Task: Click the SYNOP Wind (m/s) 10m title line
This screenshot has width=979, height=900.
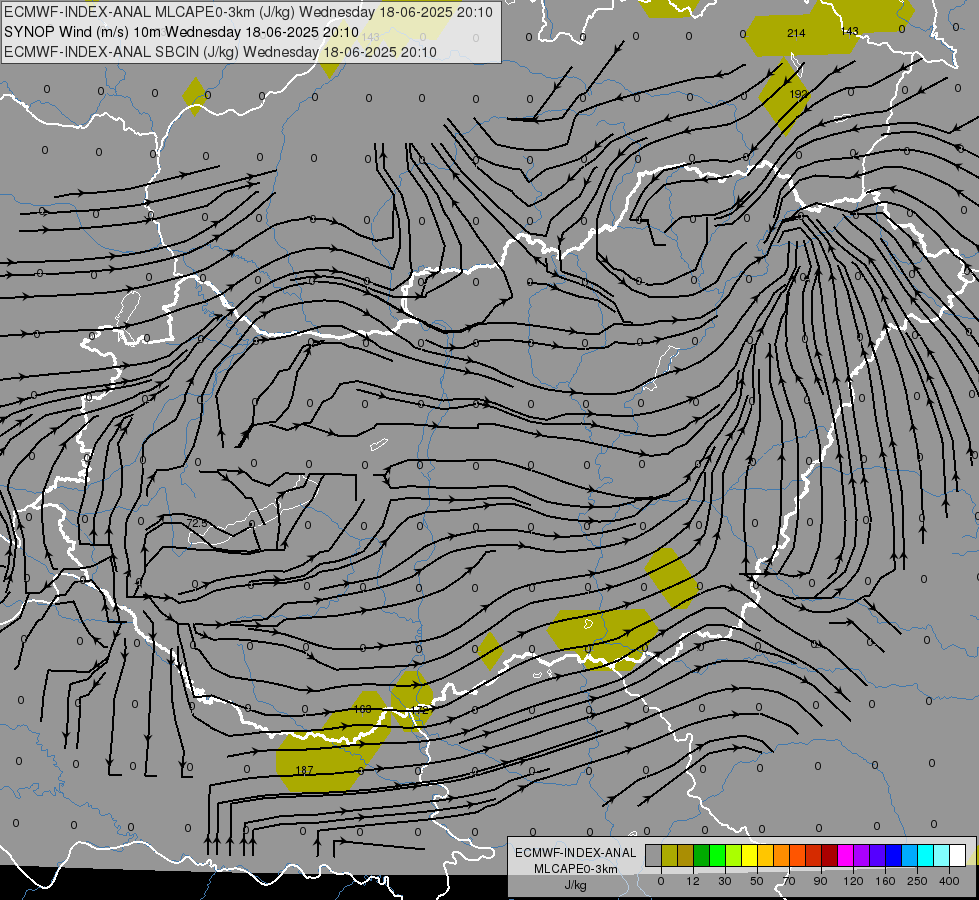Action: pyautogui.click(x=181, y=32)
